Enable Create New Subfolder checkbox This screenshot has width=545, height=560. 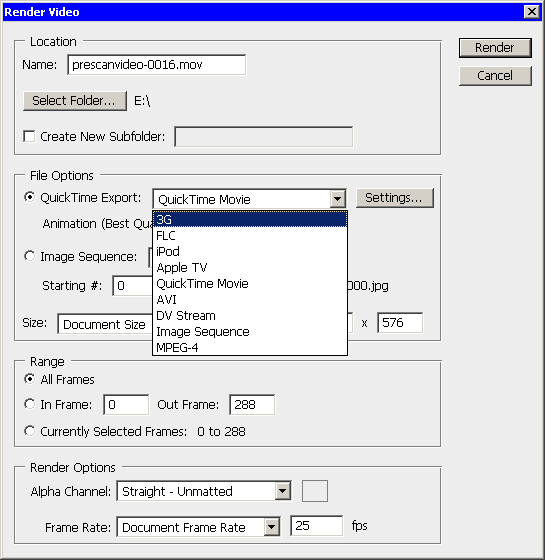[29, 136]
